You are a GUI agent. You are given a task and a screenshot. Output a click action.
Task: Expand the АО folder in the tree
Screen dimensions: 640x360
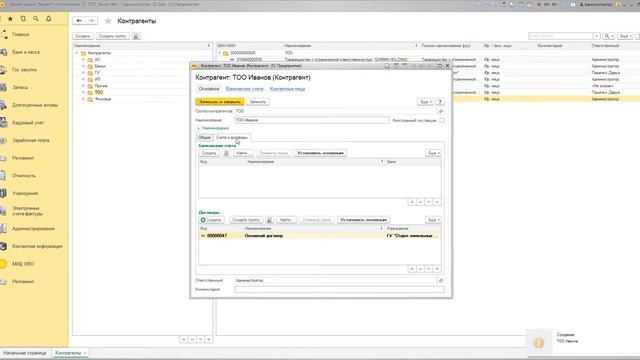point(83,60)
